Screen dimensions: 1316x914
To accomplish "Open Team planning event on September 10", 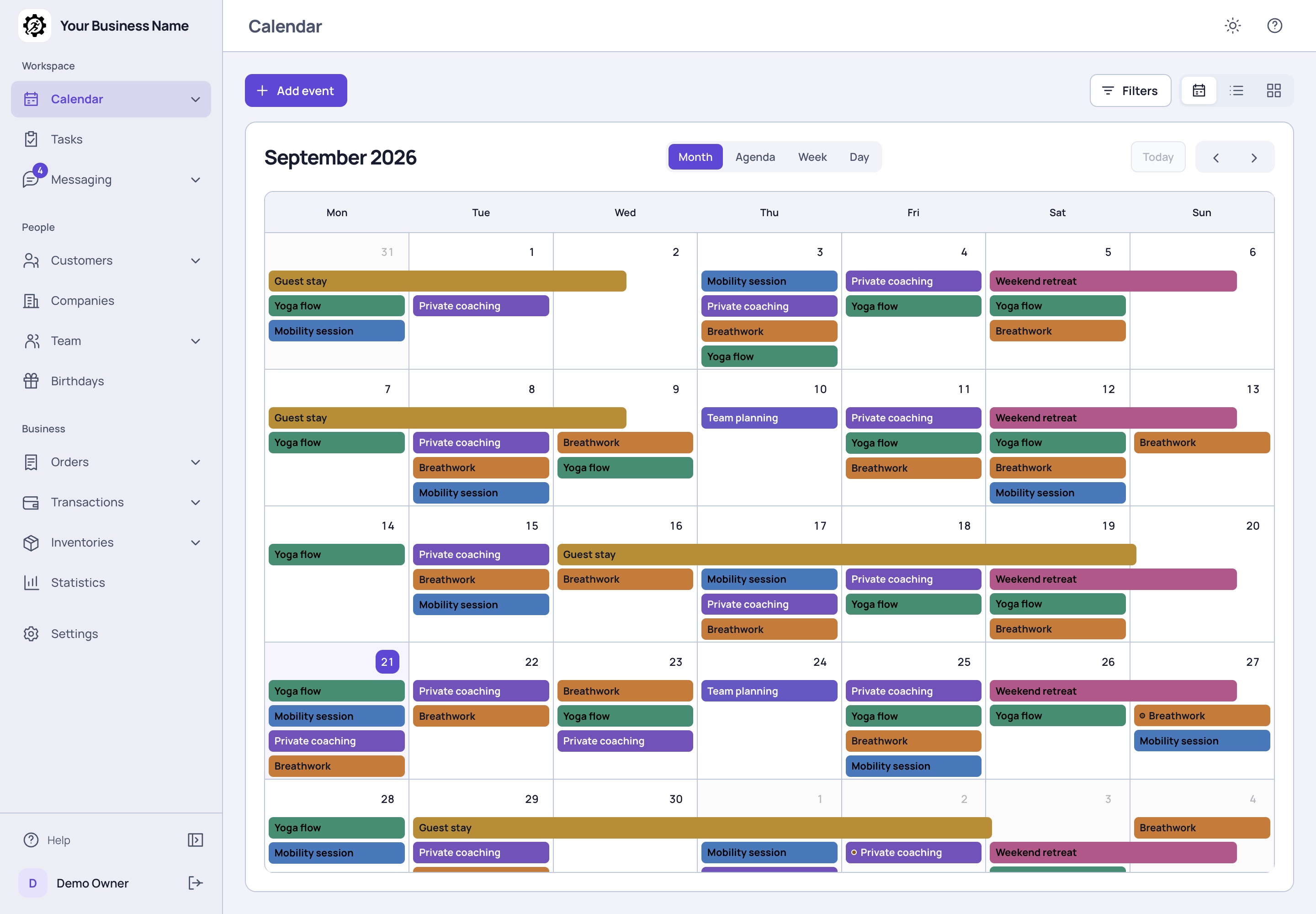I will pos(769,418).
